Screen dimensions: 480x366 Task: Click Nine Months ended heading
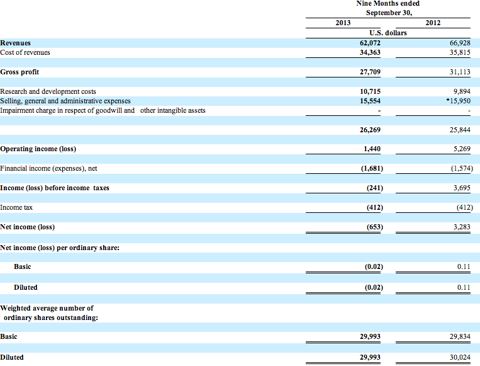(388, 4)
